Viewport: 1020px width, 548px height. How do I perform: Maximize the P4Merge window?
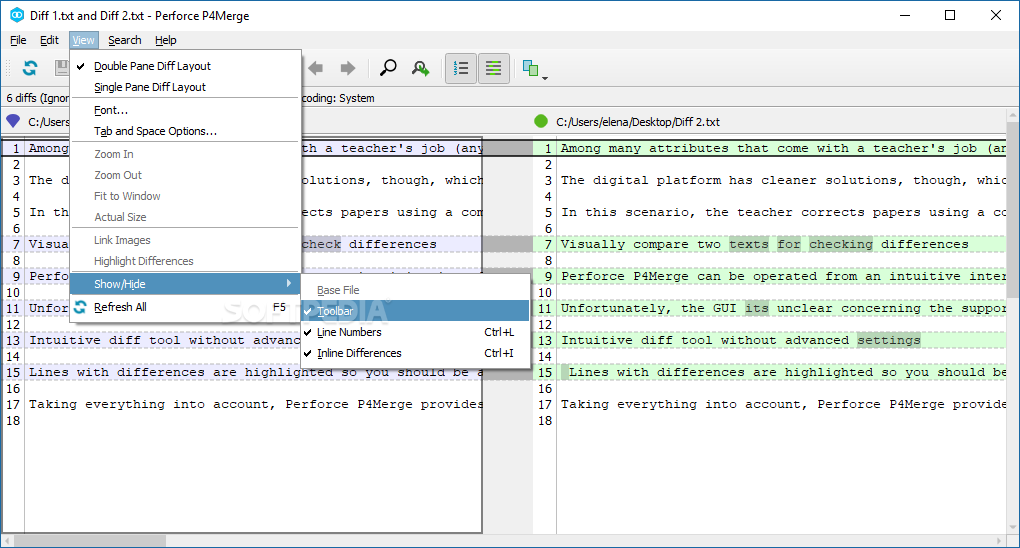950,15
